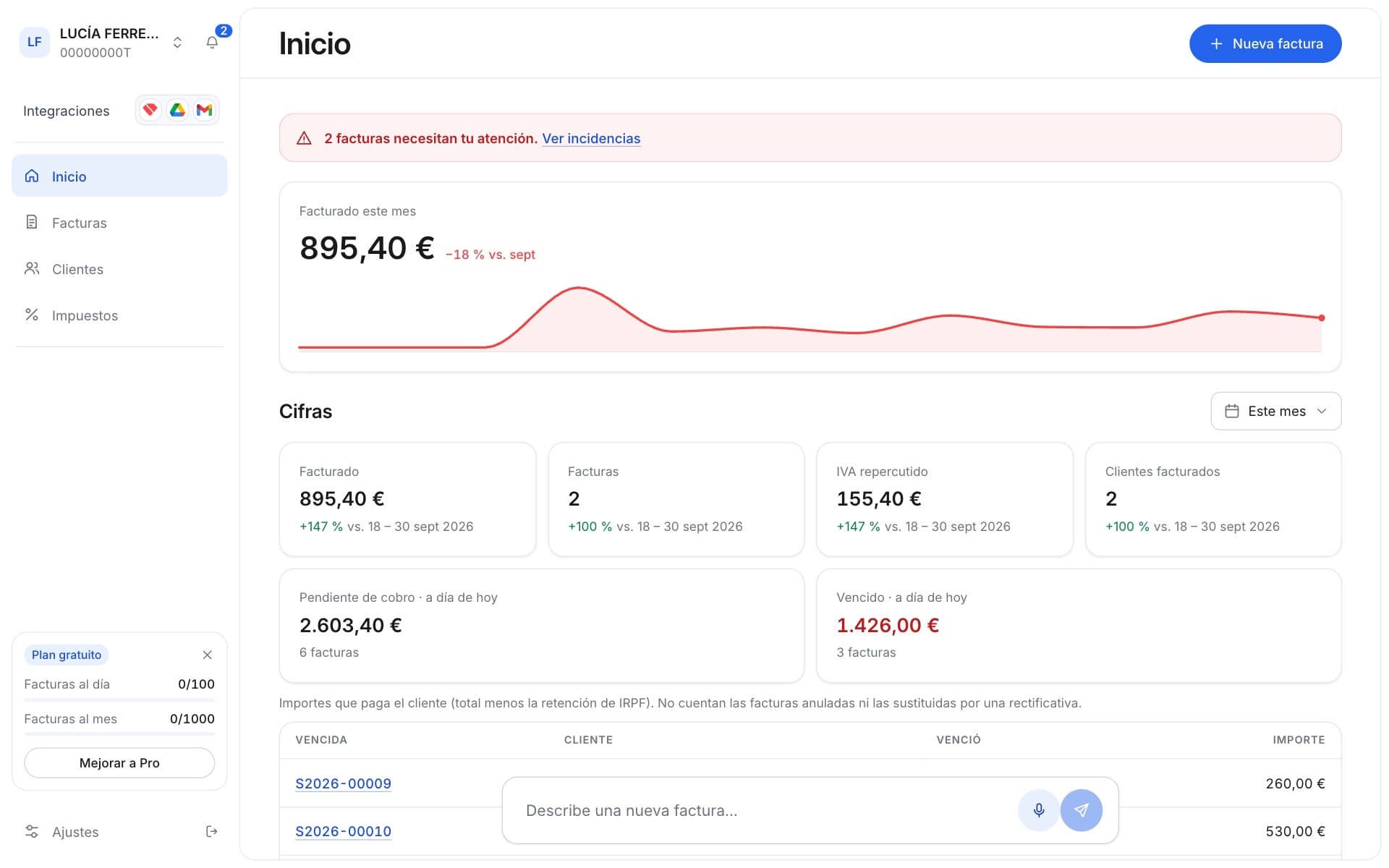
Task: Click the VENCIÓ column header
Action: point(959,739)
